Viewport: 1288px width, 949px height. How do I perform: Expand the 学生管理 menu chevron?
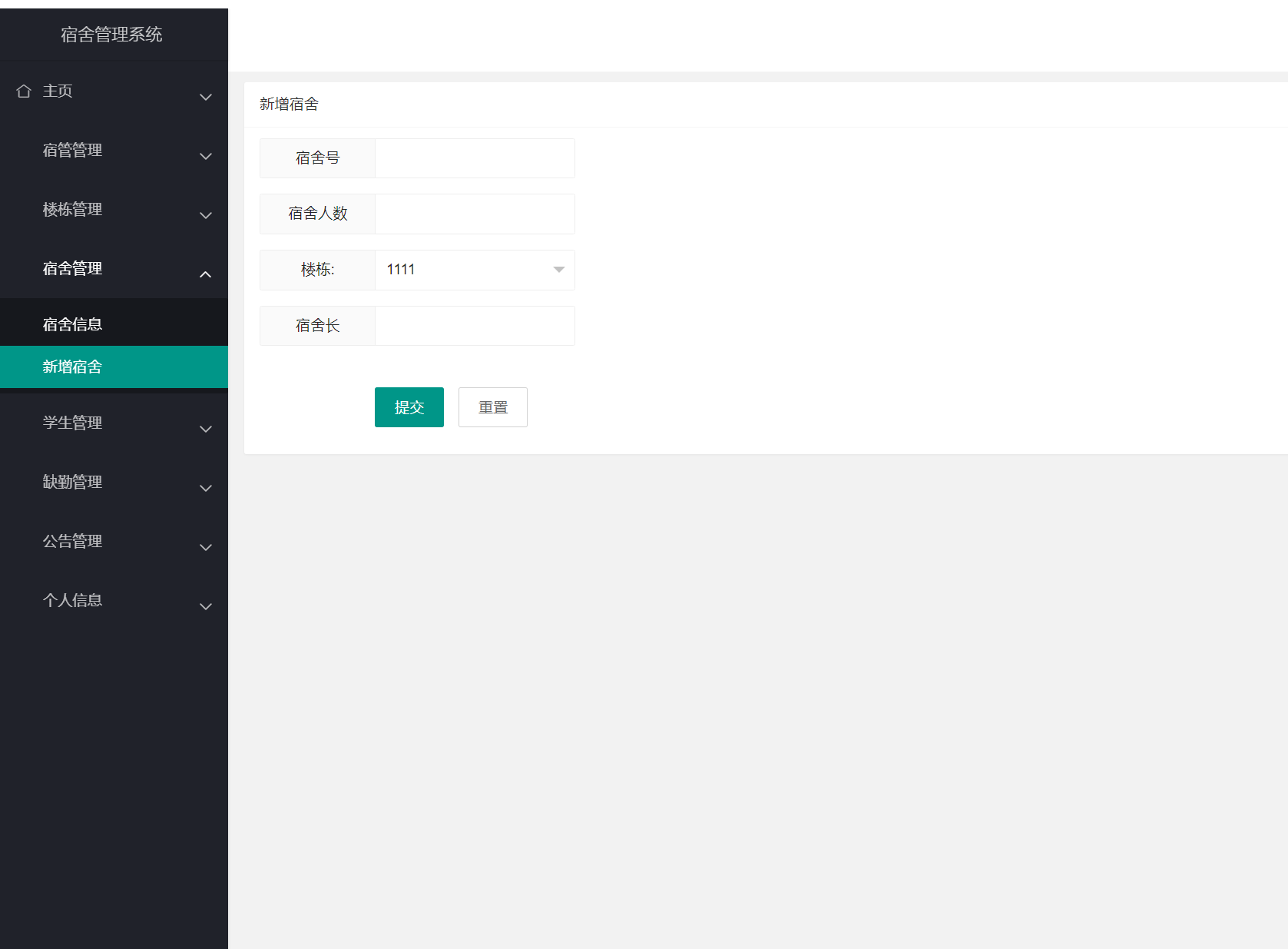pos(206,429)
